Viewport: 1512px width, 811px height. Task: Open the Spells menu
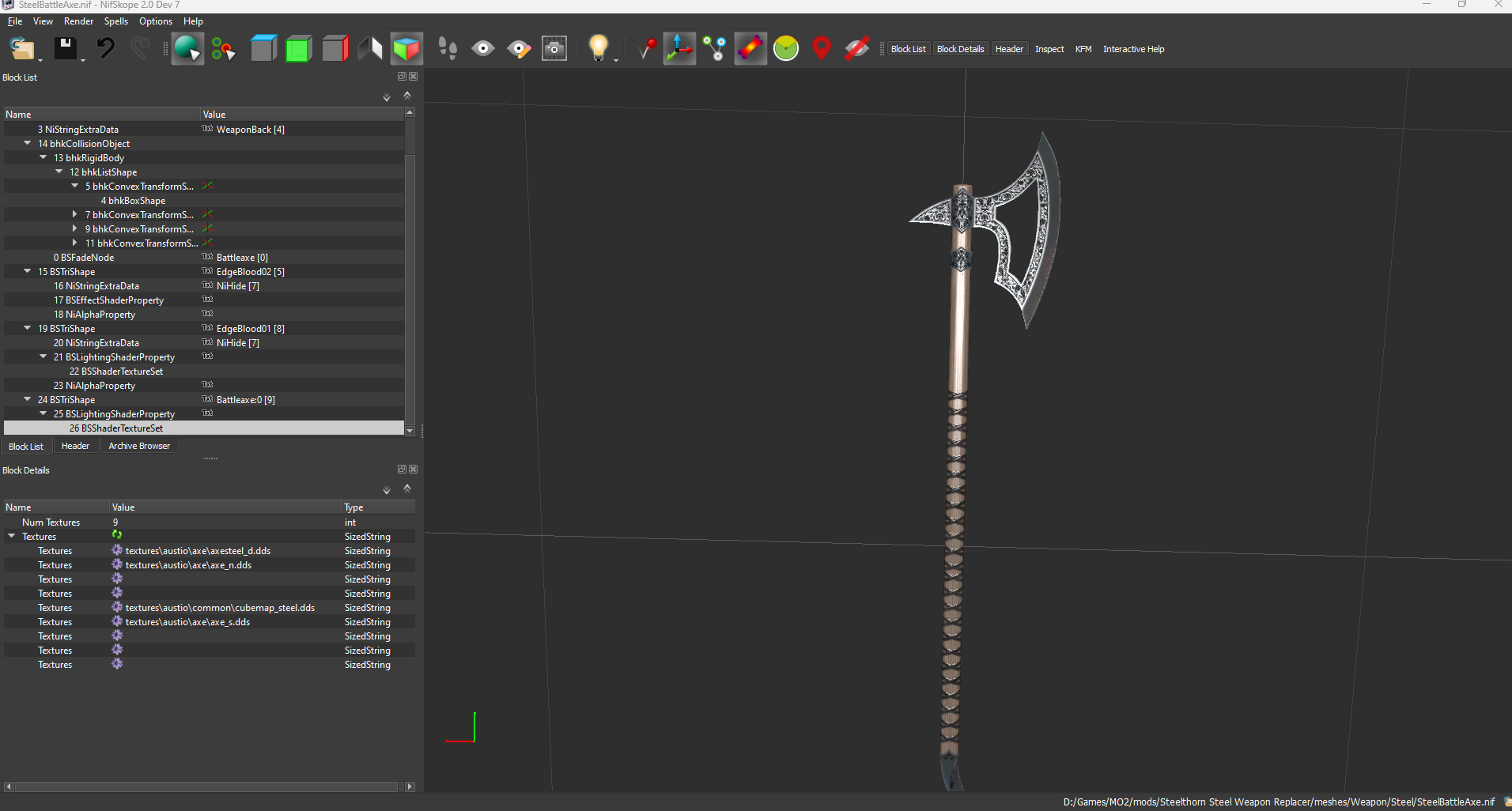point(115,21)
